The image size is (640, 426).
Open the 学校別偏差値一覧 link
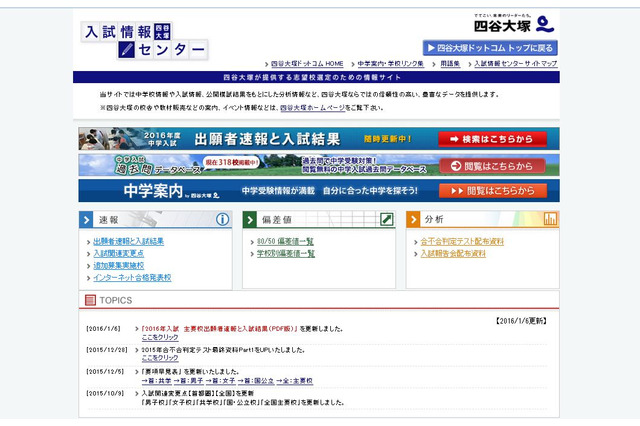coord(286,254)
